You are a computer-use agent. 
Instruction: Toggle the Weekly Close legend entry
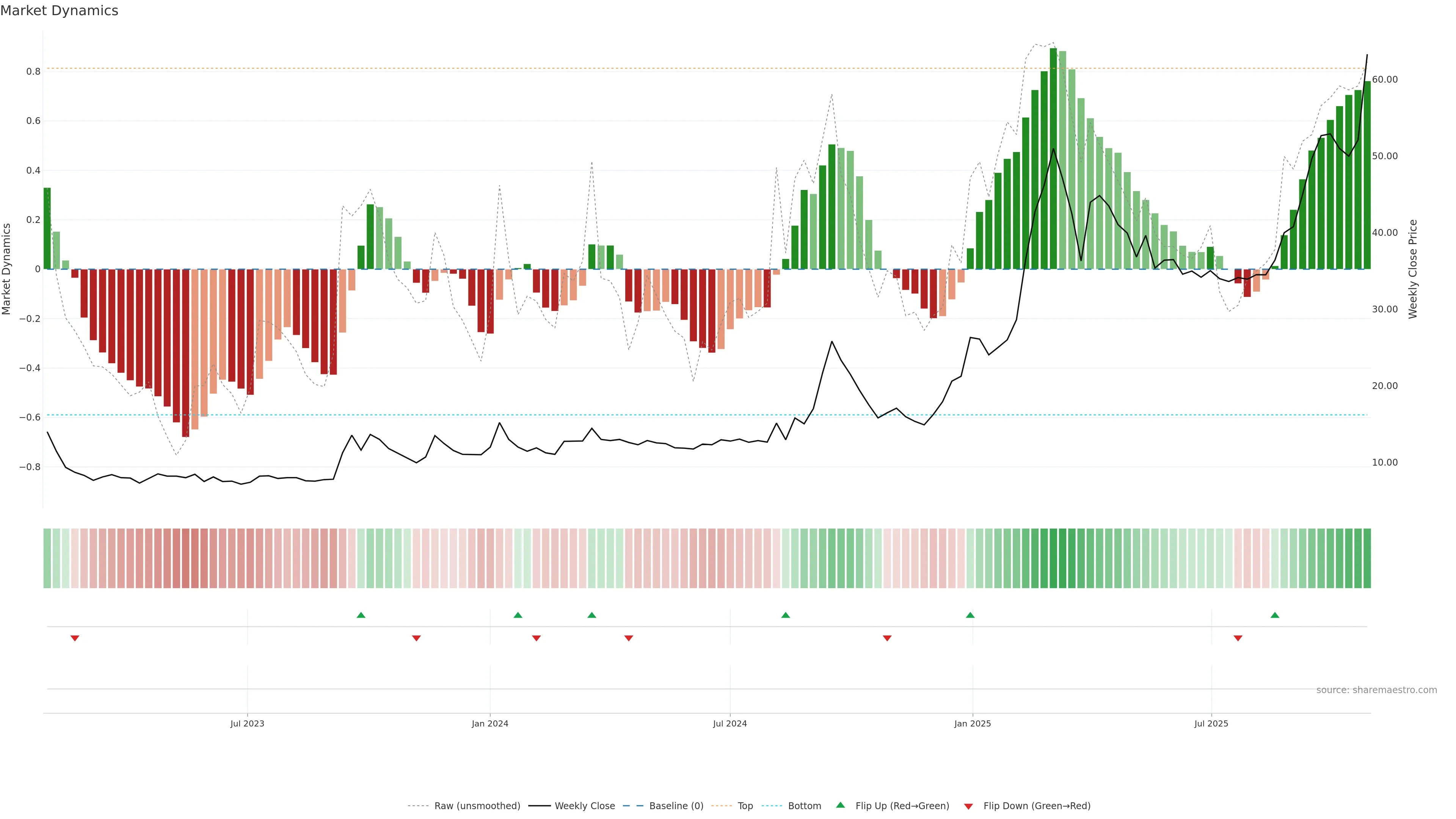tap(584, 806)
